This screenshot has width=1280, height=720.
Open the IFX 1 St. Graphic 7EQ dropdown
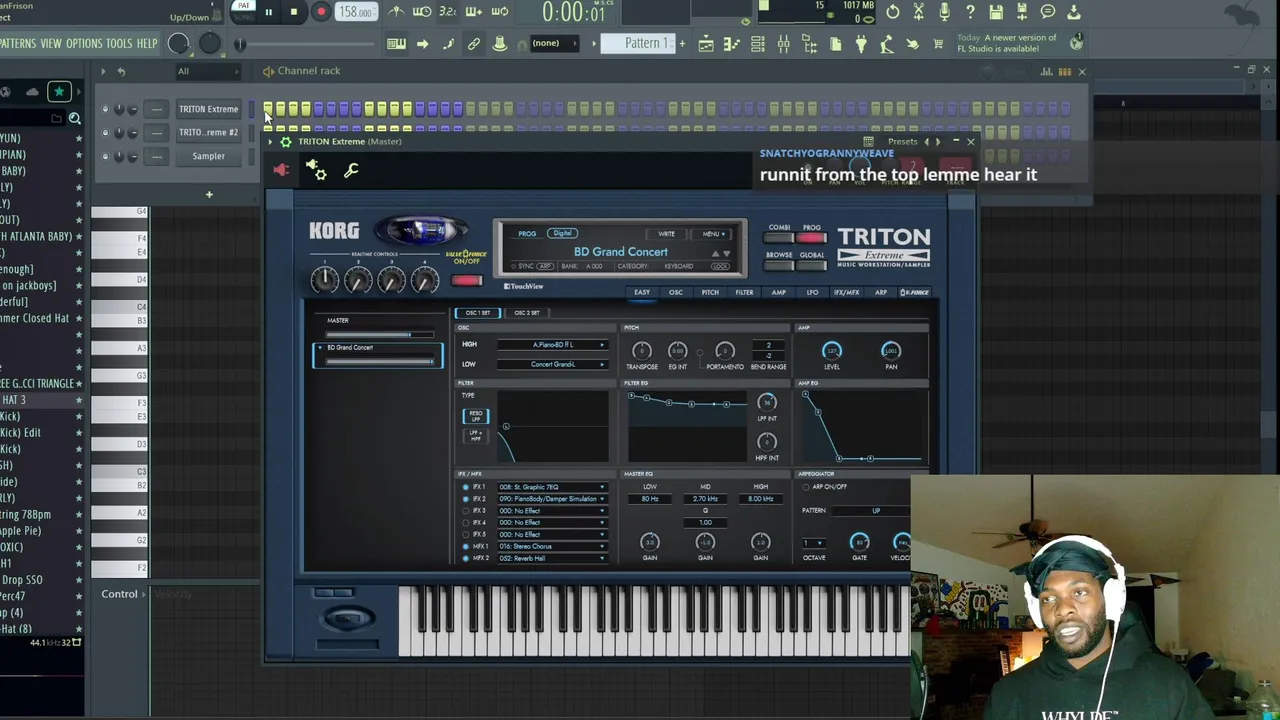(x=552, y=487)
